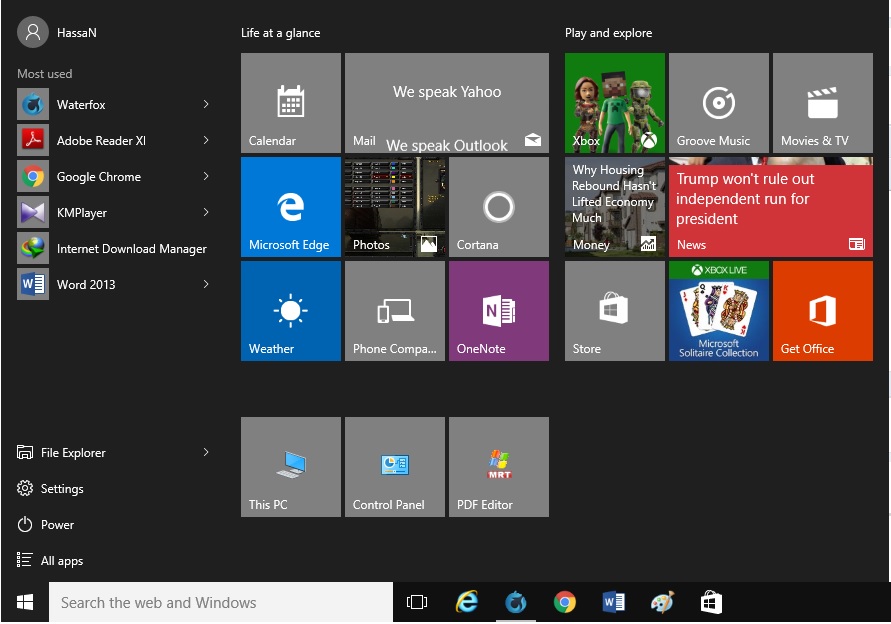Open the Store tile
The height and width of the screenshot is (624, 891).
tap(614, 311)
